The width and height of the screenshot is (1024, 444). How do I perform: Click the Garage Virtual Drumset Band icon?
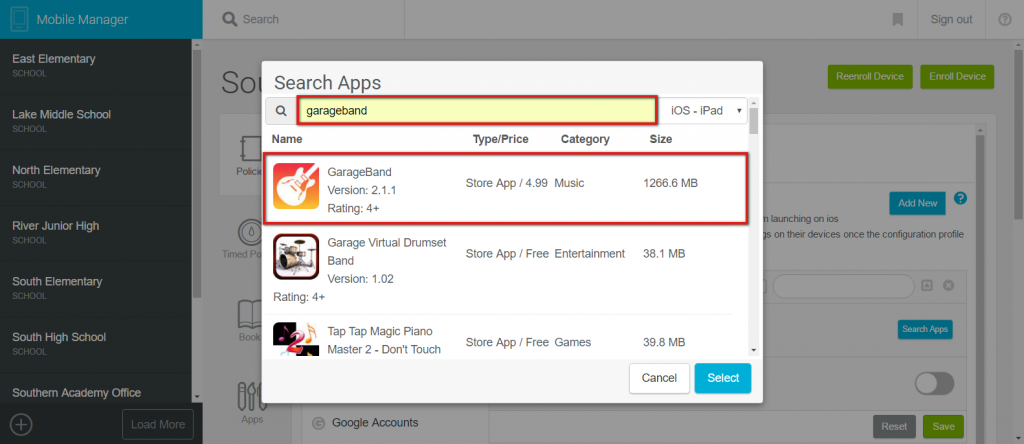(296, 256)
